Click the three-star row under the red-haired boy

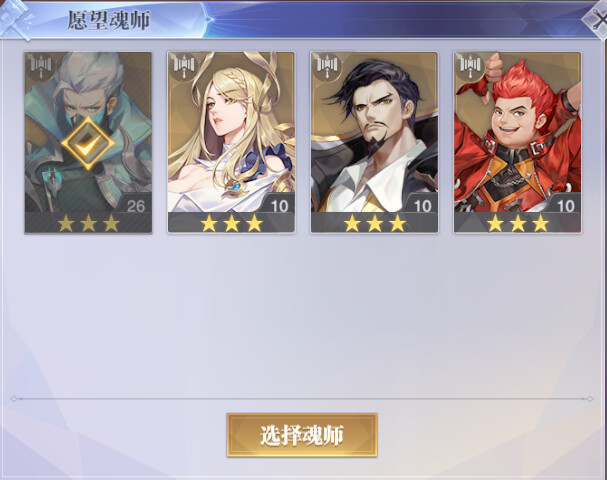tap(518, 223)
